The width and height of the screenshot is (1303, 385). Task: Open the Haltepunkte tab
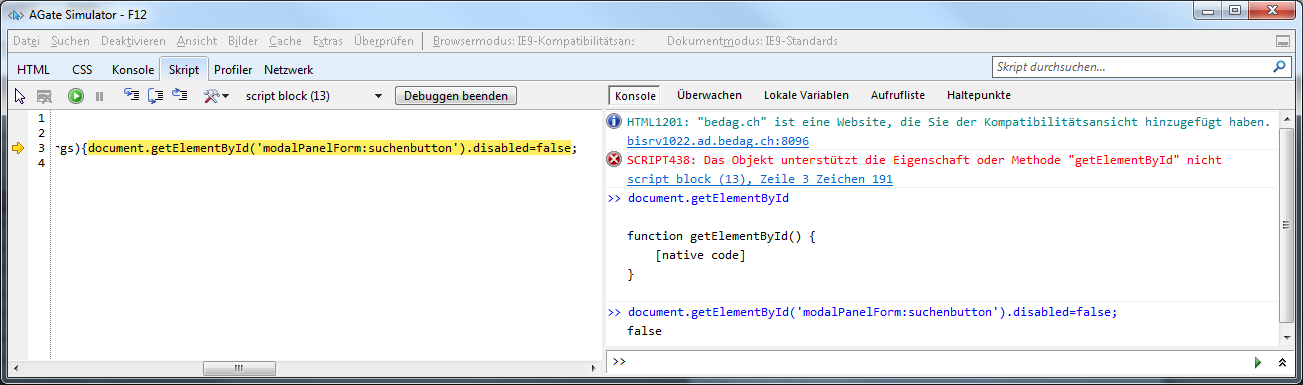(978, 95)
